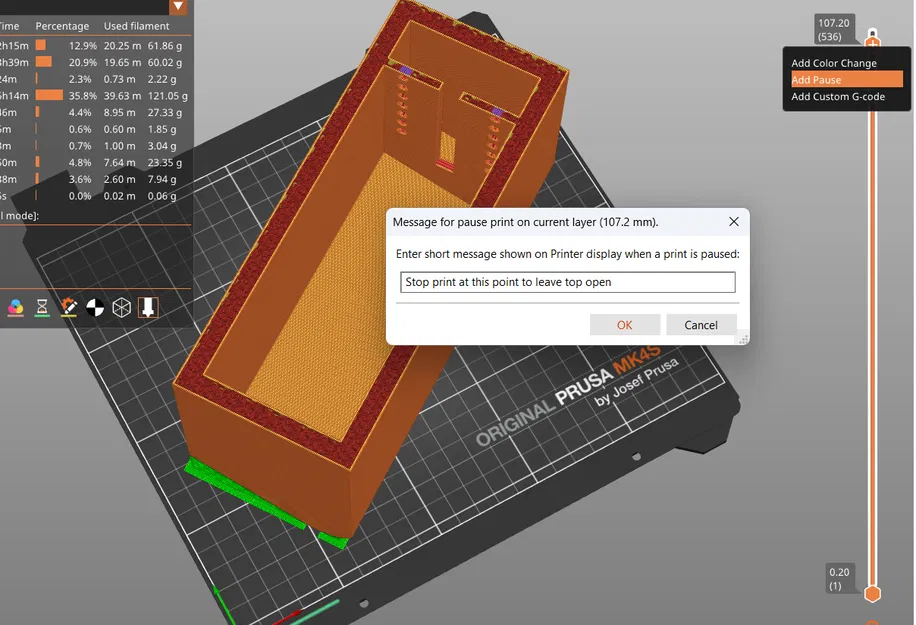Screen dimensions: 916x625
Task: Click the plus icon on the upper layer slider thumb
Action: pyautogui.click(x=873, y=42)
